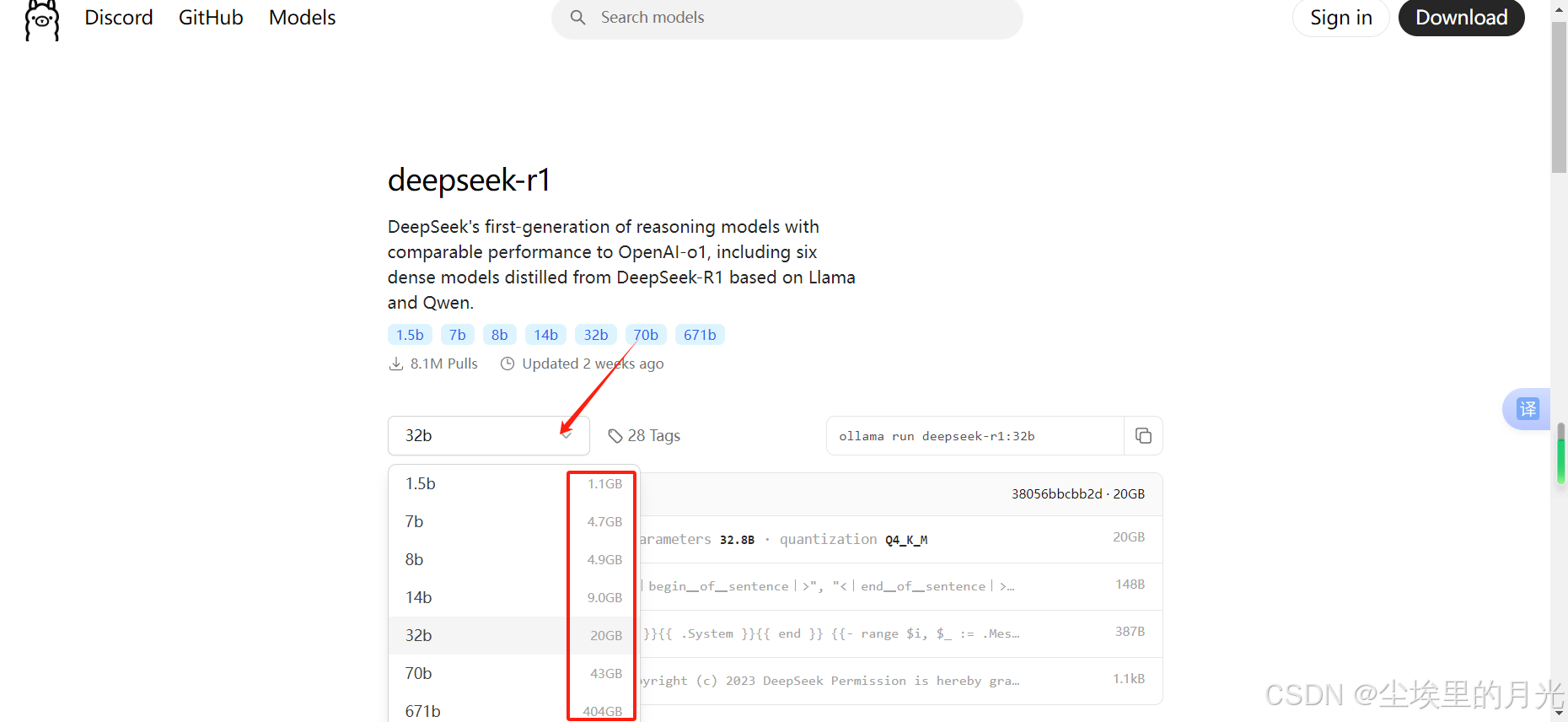Copy the ollama run command

tap(1143, 436)
